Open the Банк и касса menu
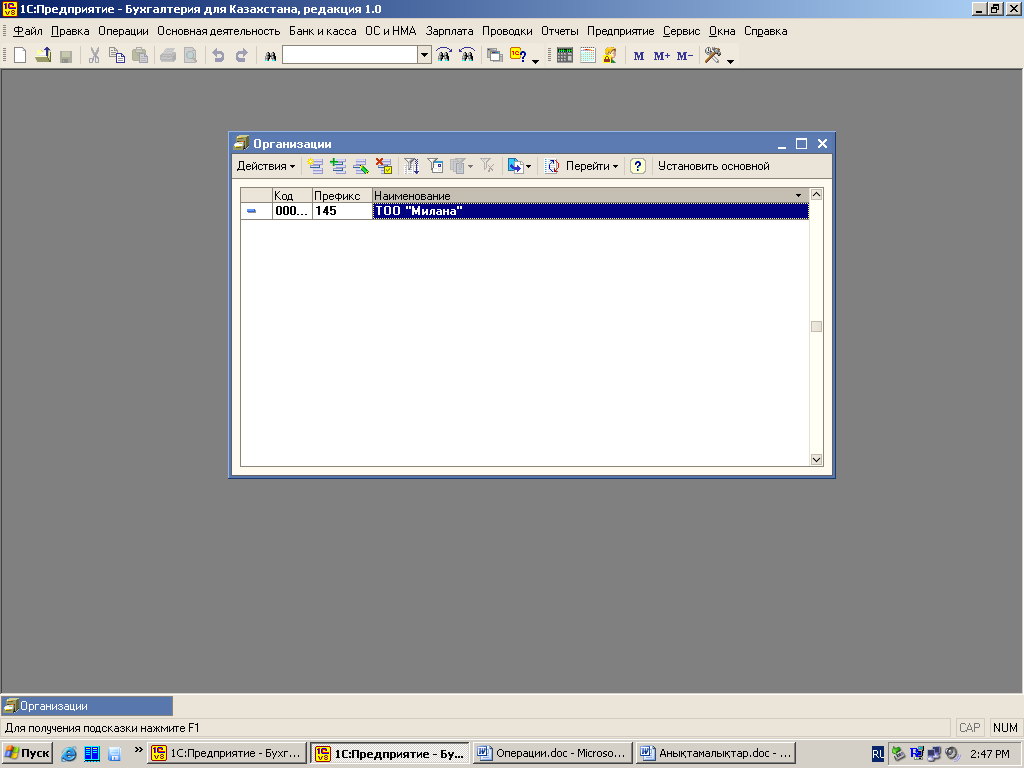 coord(323,31)
